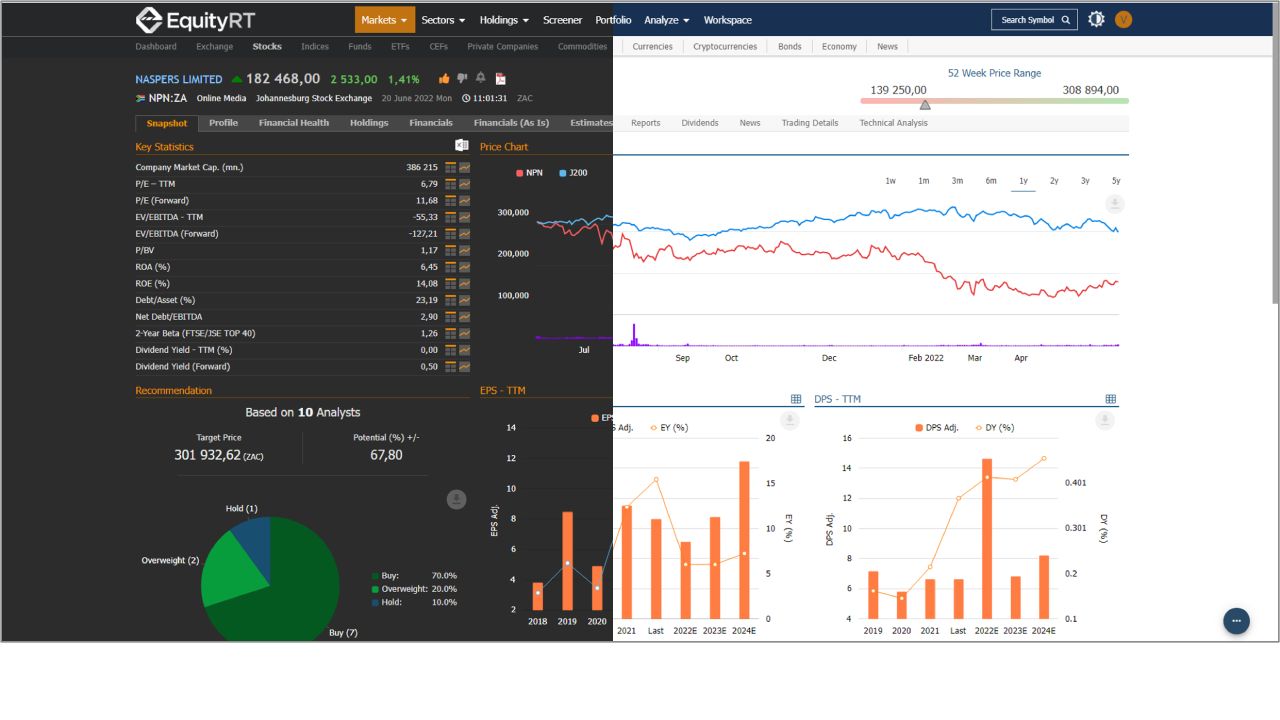Download the Recommendation pie chart
Screen dimensions: 1280x720
(x=457, y=499)
